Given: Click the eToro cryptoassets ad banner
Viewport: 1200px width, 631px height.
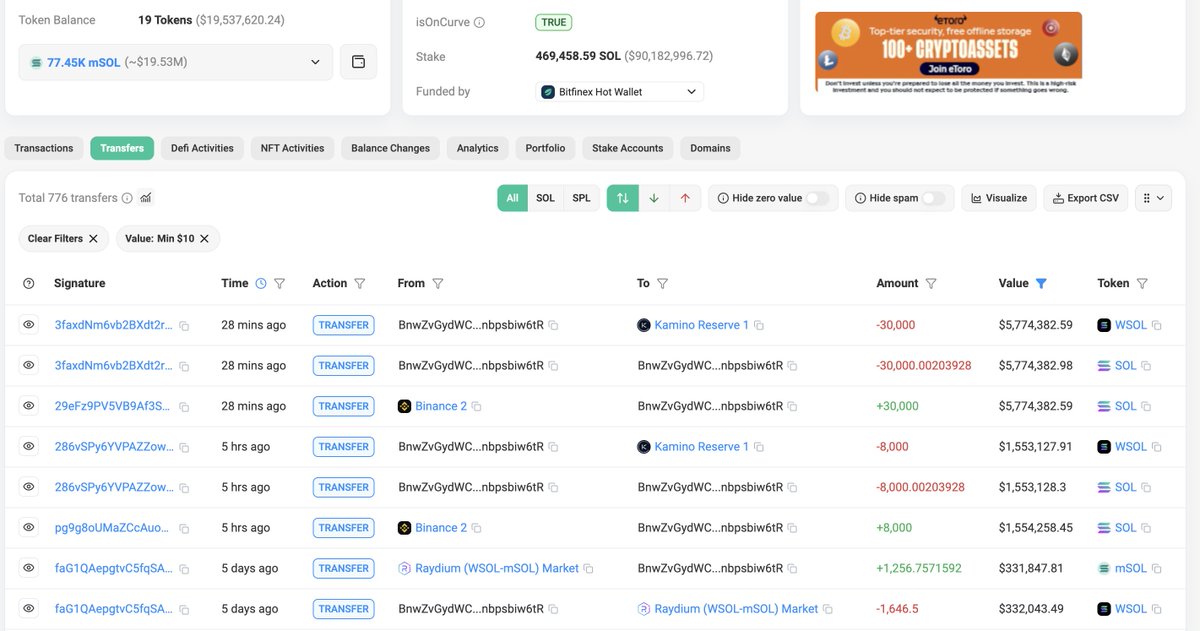Looking at the screenshot, I should coord(948,53).
